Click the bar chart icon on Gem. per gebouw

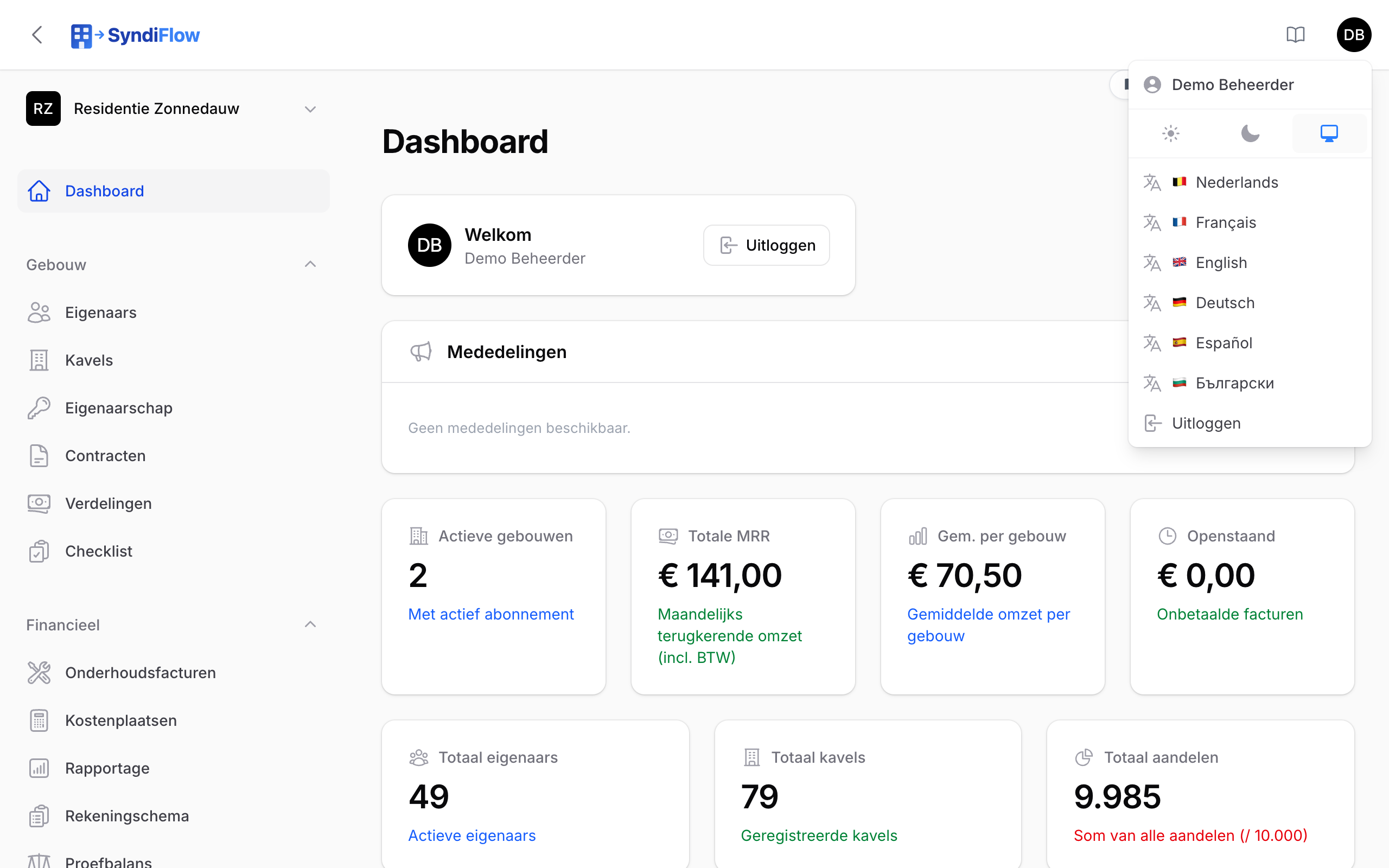[918, 536]
